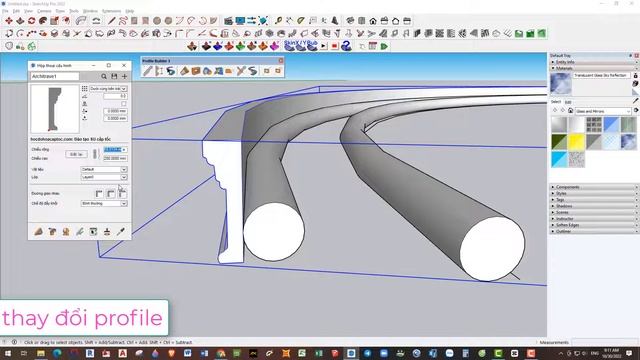This screenshot has height=360, width=640.
Task: Click the materials home icon in tray
Action: click(x=571, y=111)
